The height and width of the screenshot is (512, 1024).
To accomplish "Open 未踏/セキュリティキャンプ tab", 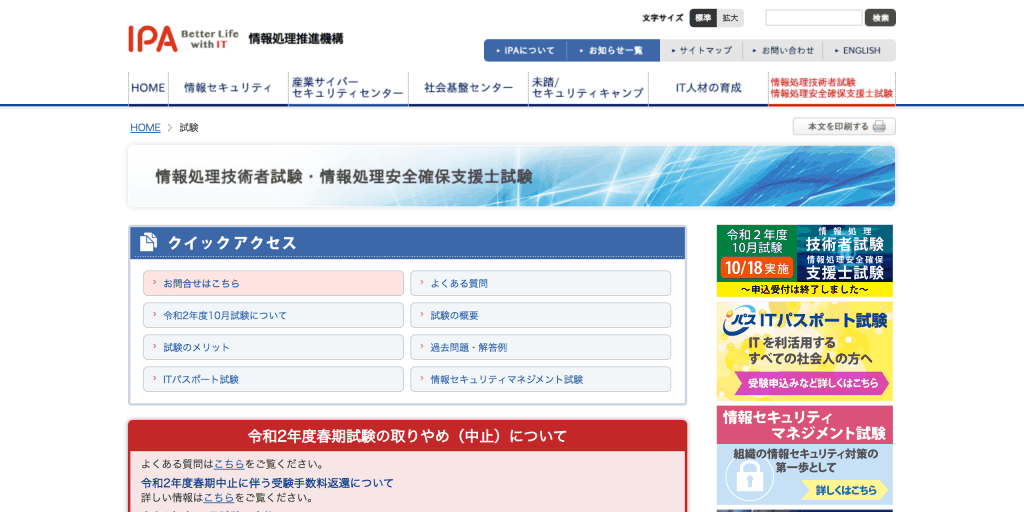I will pos(588,88).
